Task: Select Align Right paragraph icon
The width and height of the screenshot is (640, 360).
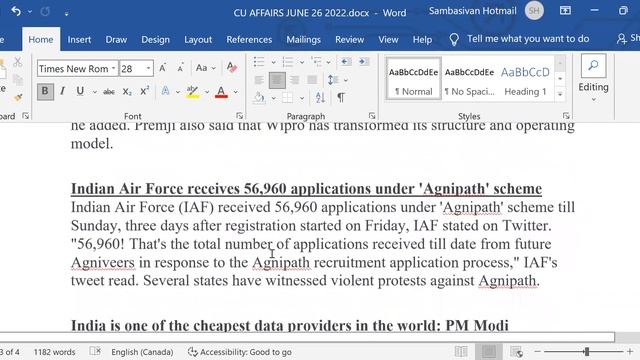Action: point(294,80)
